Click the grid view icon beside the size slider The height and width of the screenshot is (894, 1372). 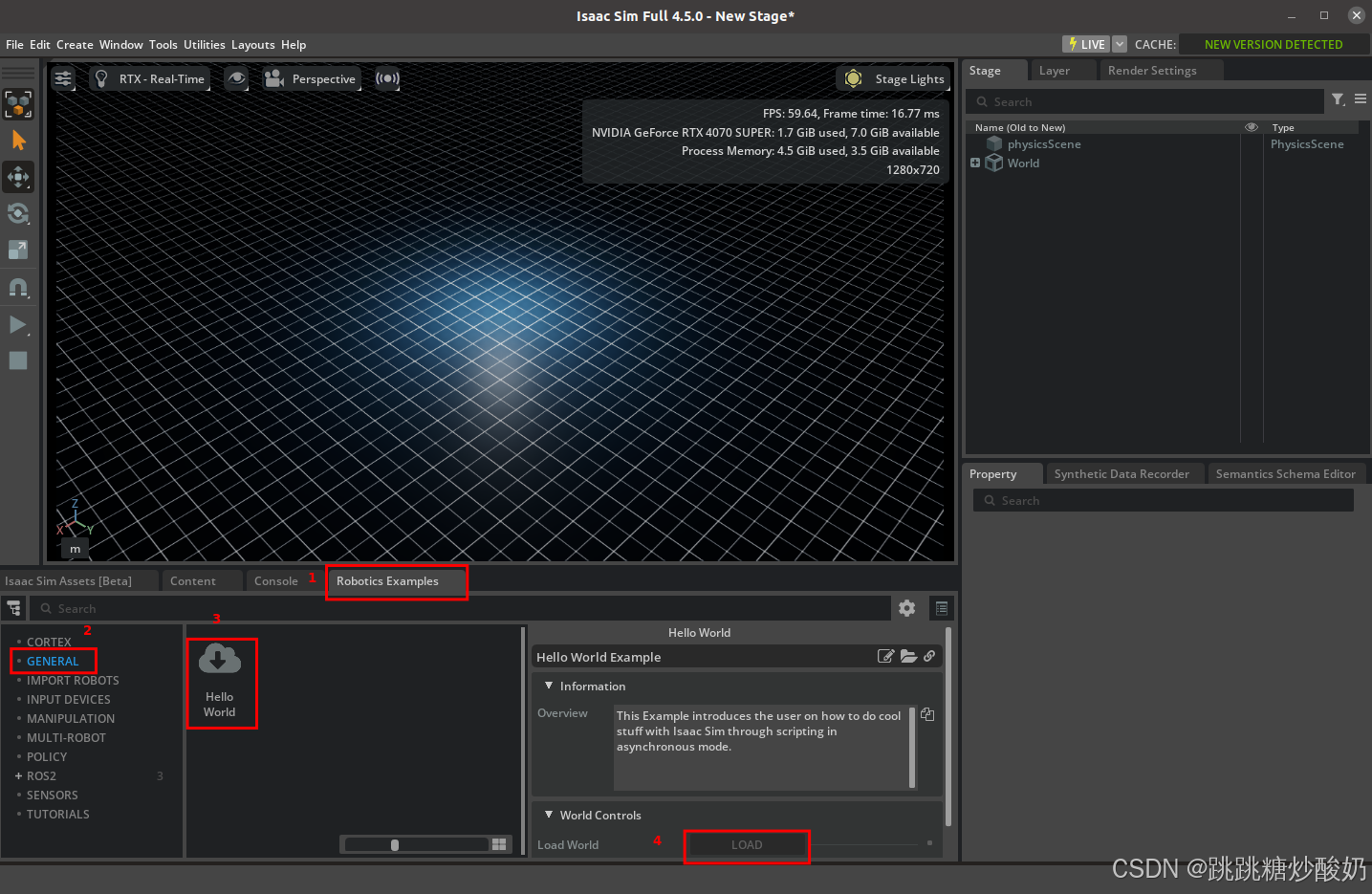tap(499, 844)
